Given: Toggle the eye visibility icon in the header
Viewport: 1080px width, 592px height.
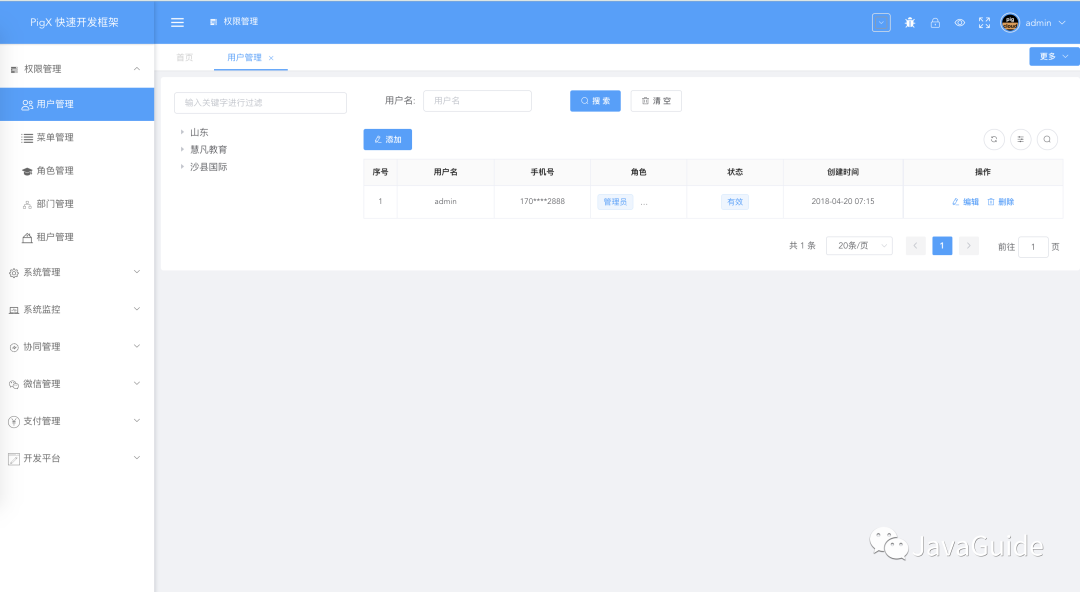Looking at the screenshot, I should tap(959, 22).
